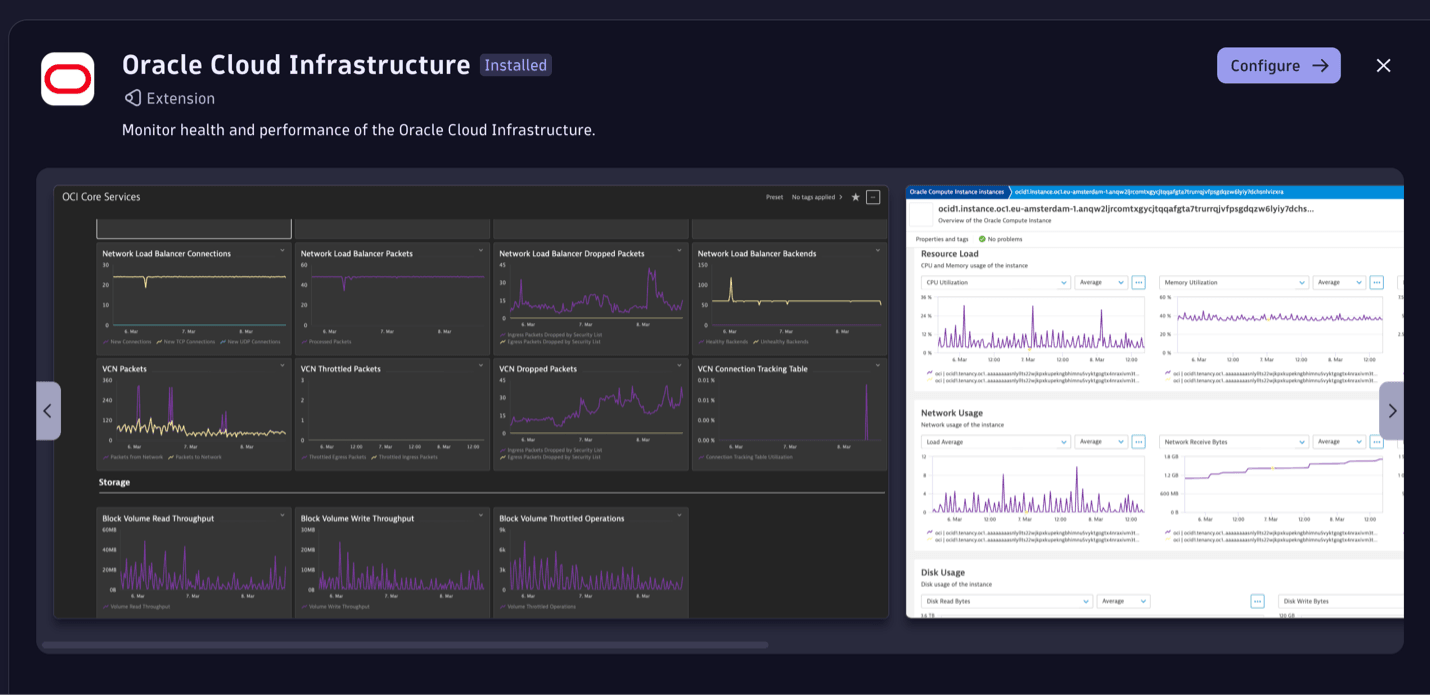The height and width of the screenshot is (699, 1430).
Task: Click the 'Preset' label in dashboard header
Action: 775,197
